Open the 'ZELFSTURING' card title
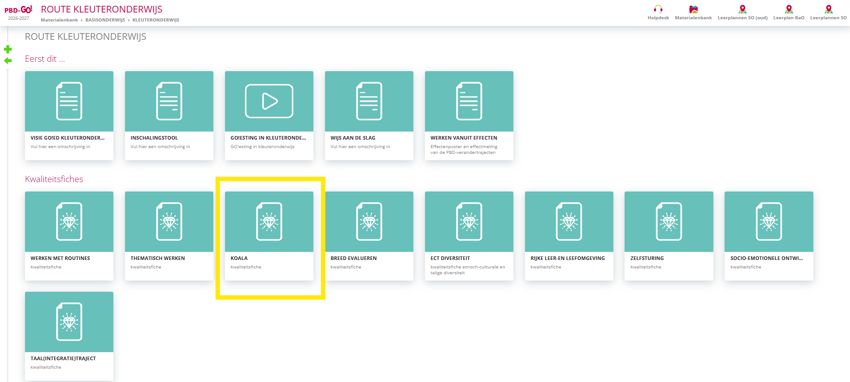The width and height of the screenshot is (850, 382). click(647, 258)
